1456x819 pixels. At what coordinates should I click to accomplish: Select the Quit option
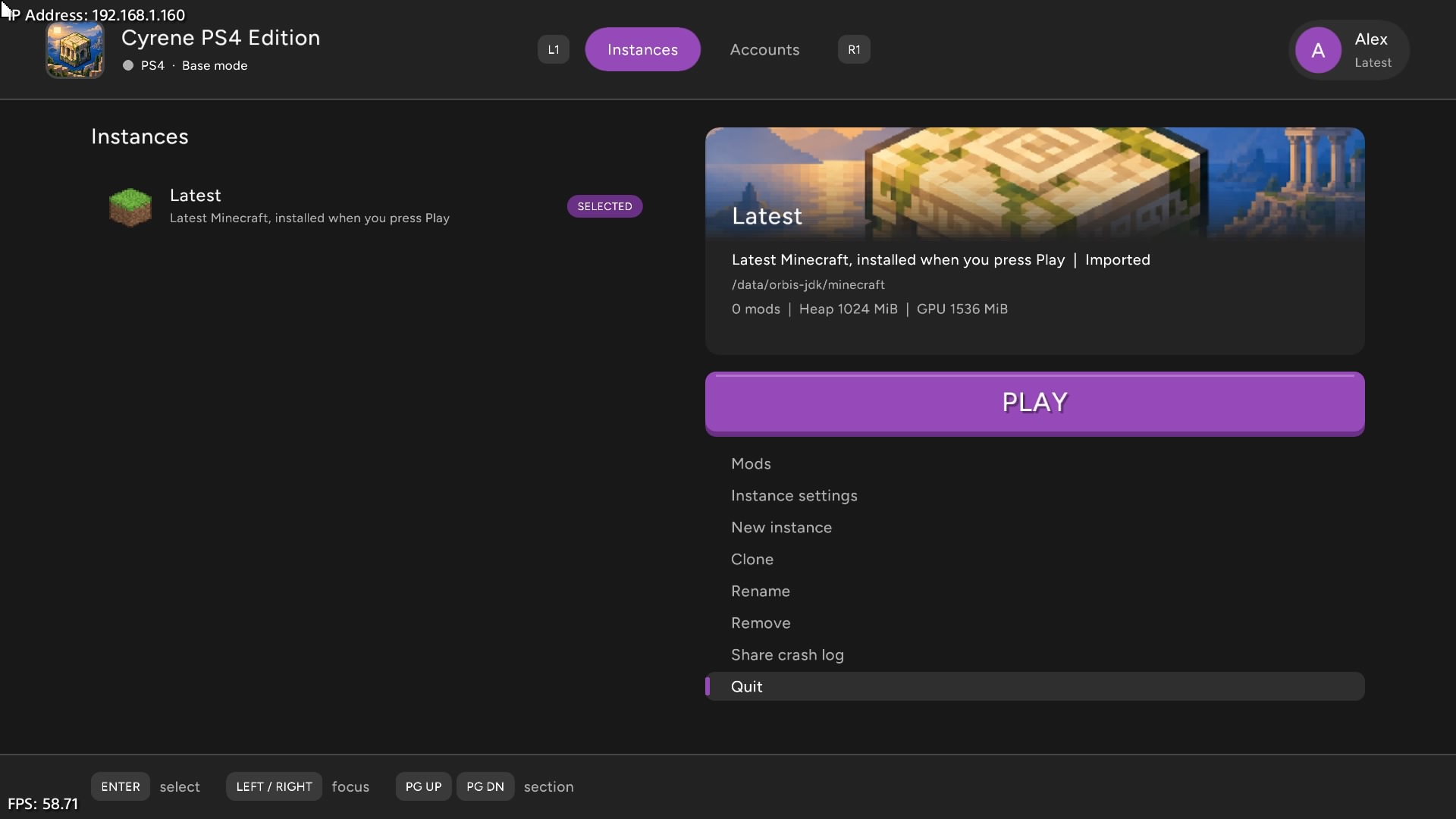[1035, 686]
